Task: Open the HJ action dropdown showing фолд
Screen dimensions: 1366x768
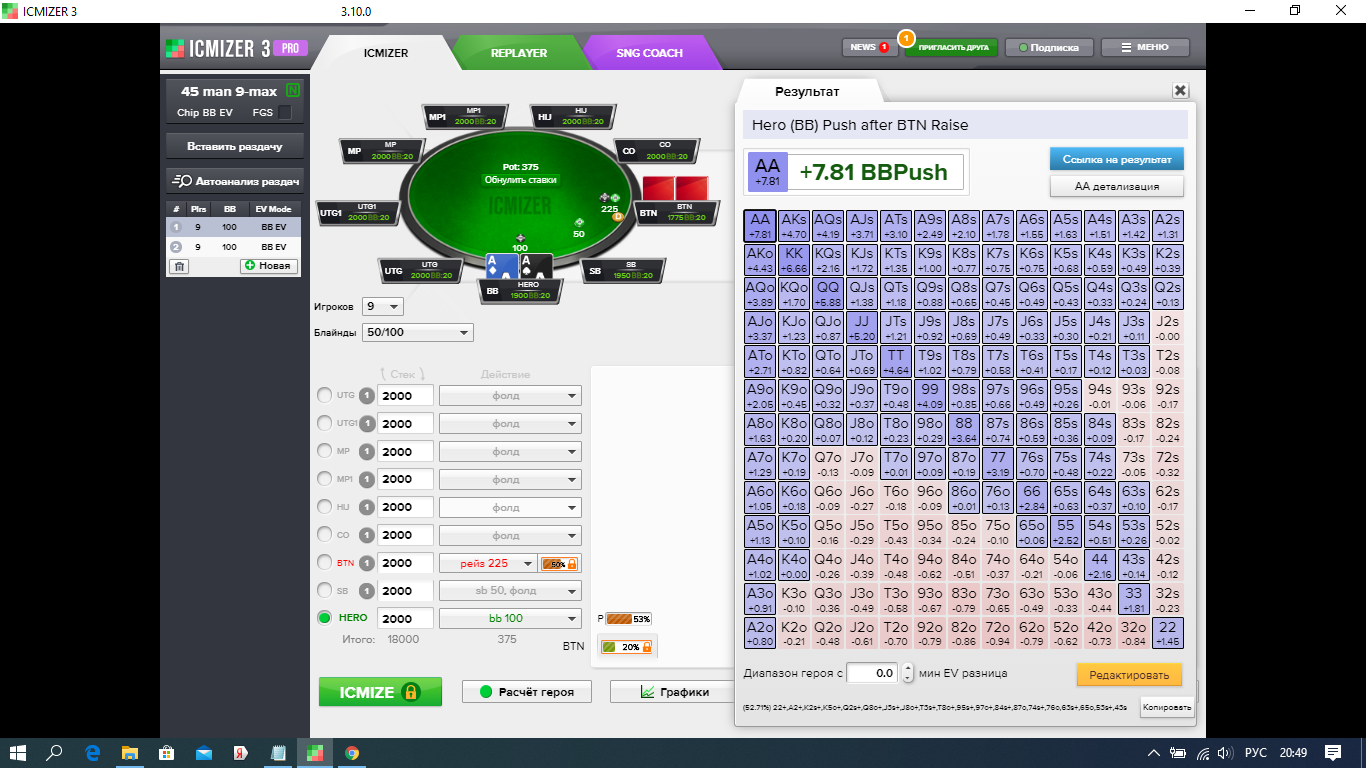Action: 510,507
